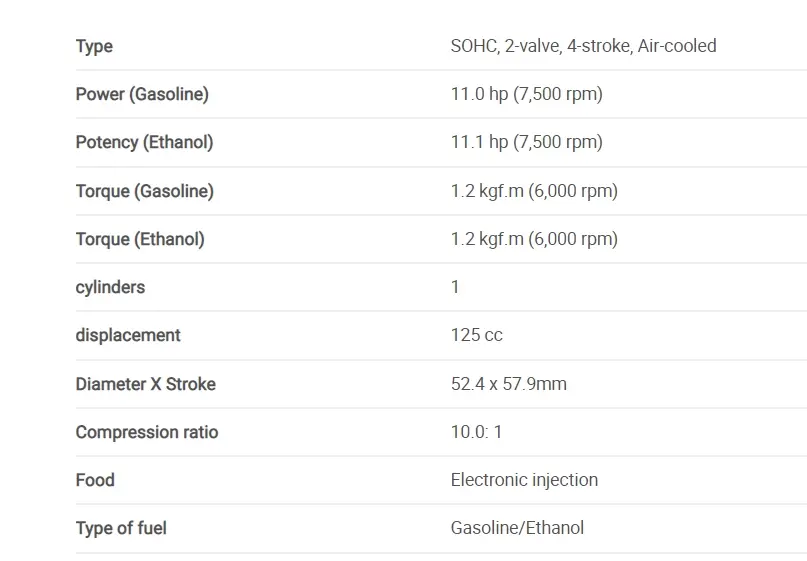Click the '11.0 hp (7,500 rpm)' value
The width and height of the screenshot is (807, 561).
pos(527,94)
